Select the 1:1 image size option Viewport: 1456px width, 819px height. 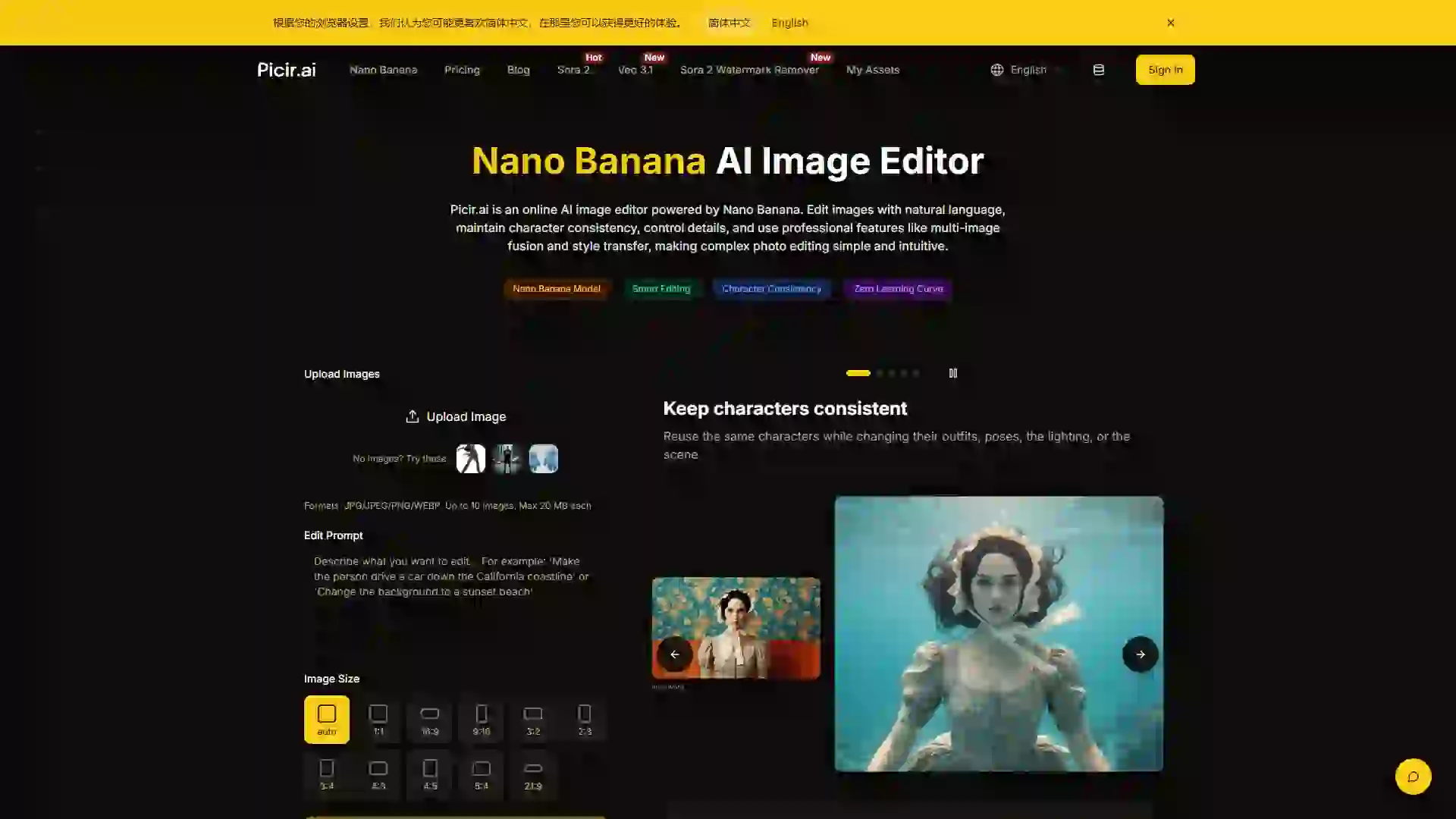tap(378, 719)
